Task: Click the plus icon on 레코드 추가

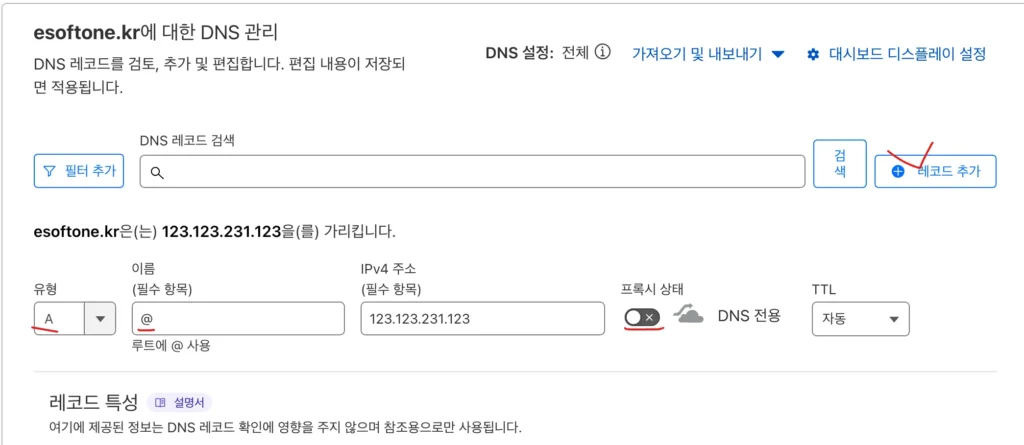Action: point(898,171)
